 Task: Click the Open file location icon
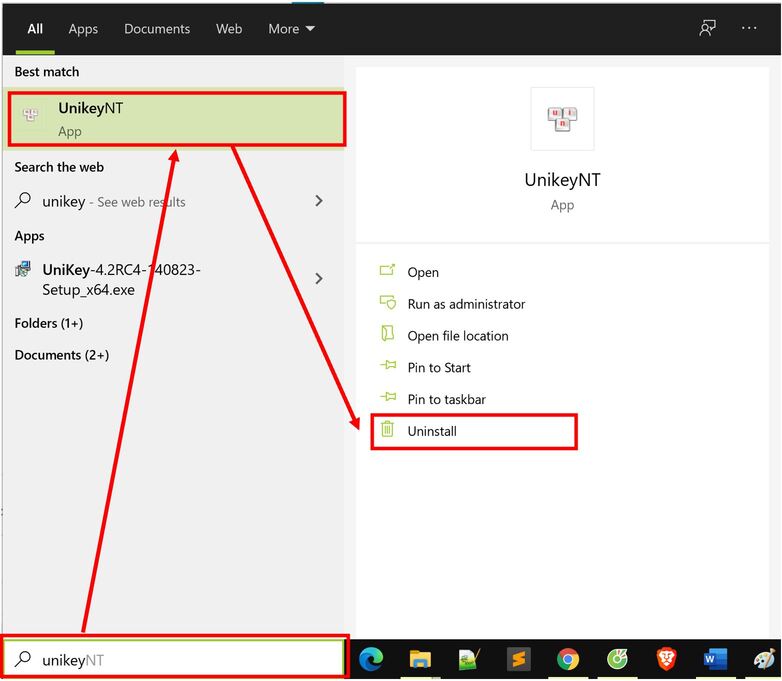388,333
